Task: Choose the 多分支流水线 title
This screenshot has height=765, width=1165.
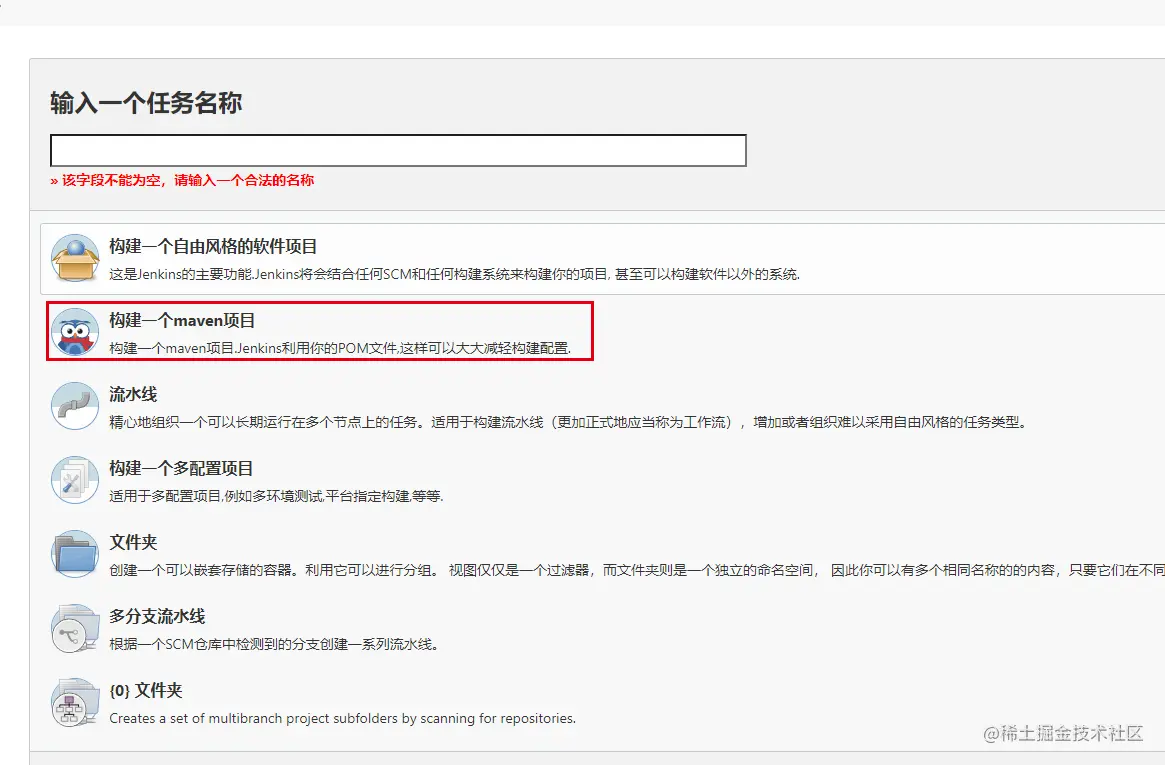Action: click(x=157, y=616)
